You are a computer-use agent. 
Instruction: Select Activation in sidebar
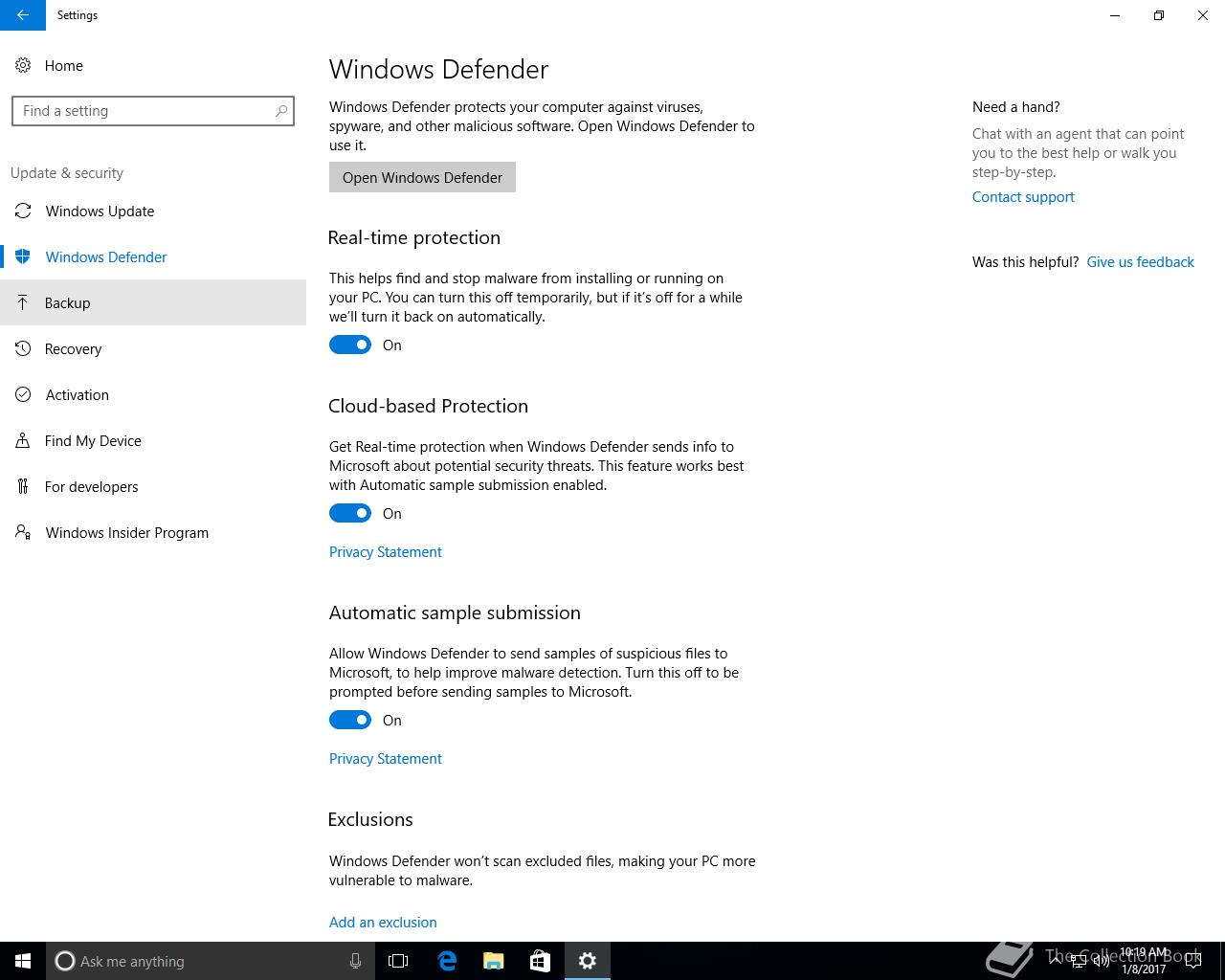[x=153, y=395]
